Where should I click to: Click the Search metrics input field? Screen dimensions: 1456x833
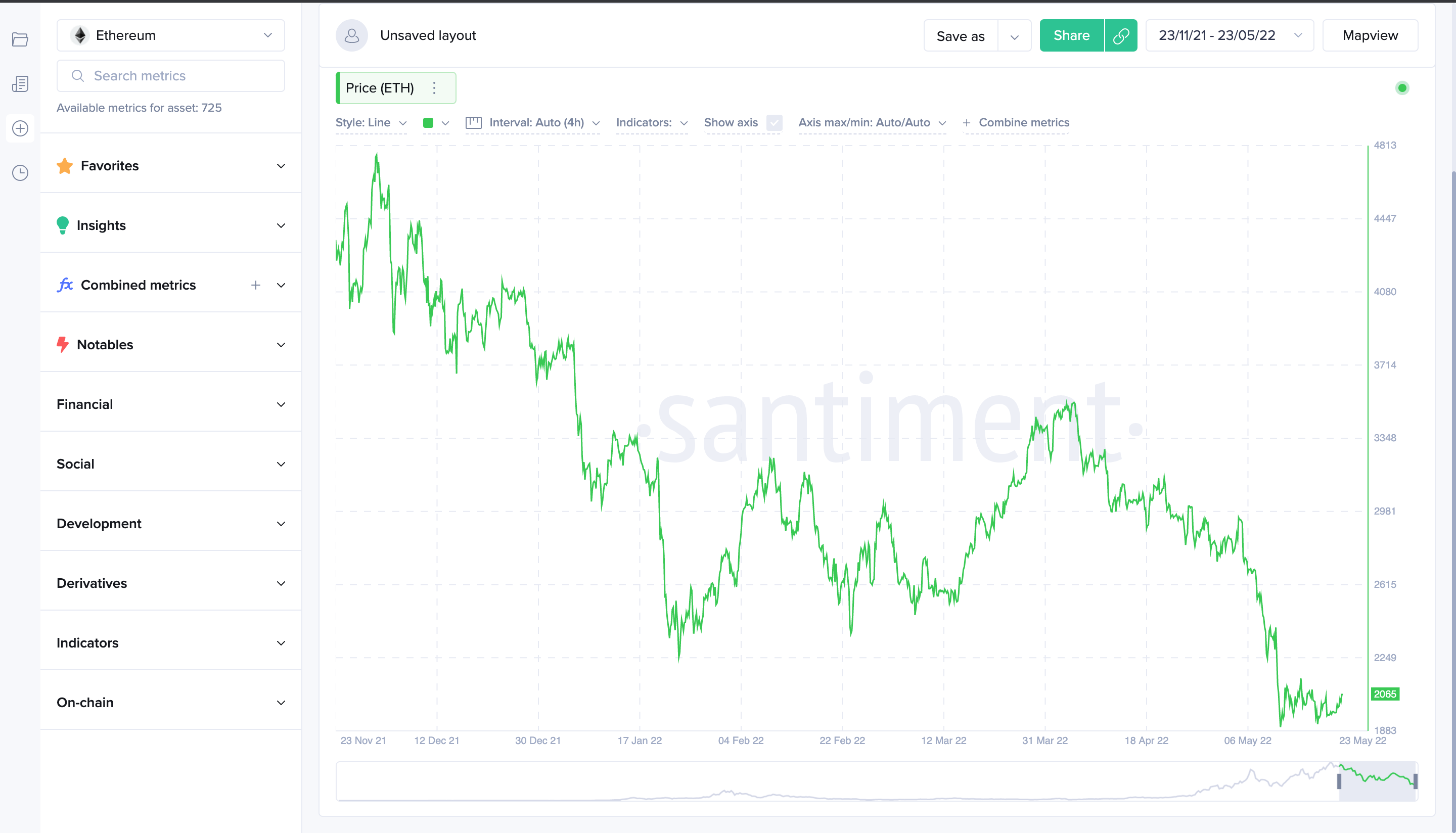(170, 75)
